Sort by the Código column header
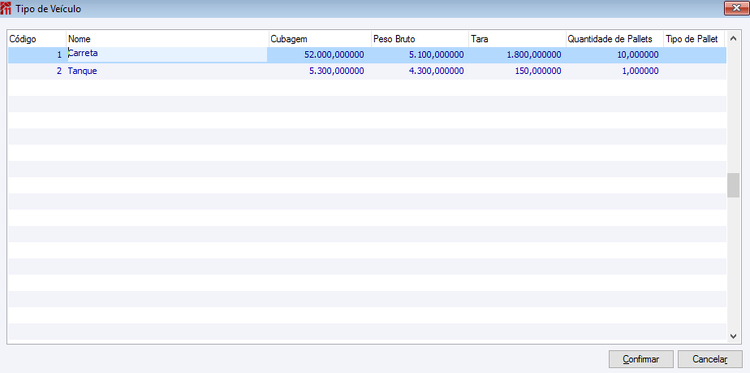The width and height of the screenshot is (750, 373). coord(37,39)
